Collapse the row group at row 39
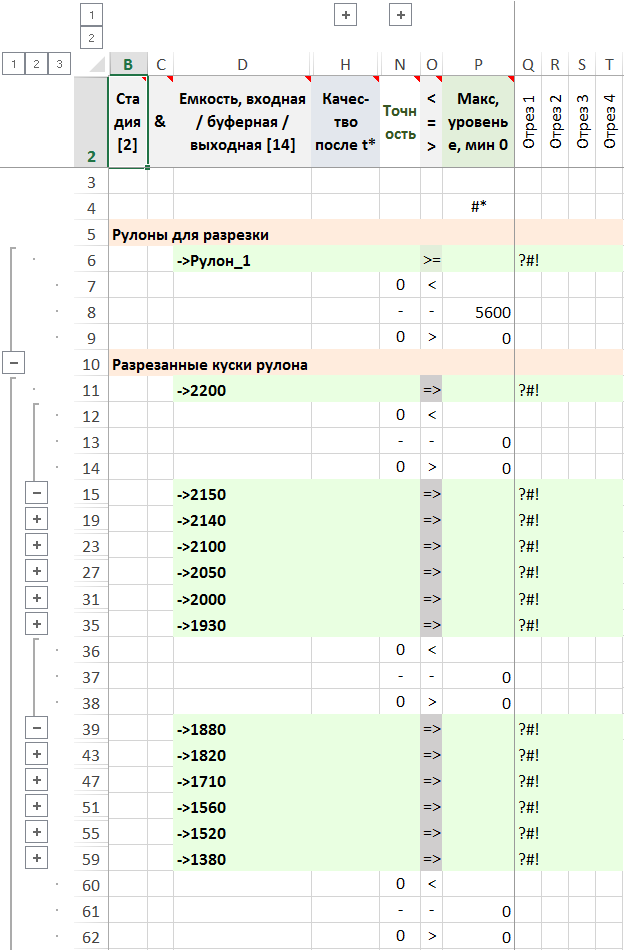This screenshot has height=952, width=624. pyautogui.click(x=36, y=728)
